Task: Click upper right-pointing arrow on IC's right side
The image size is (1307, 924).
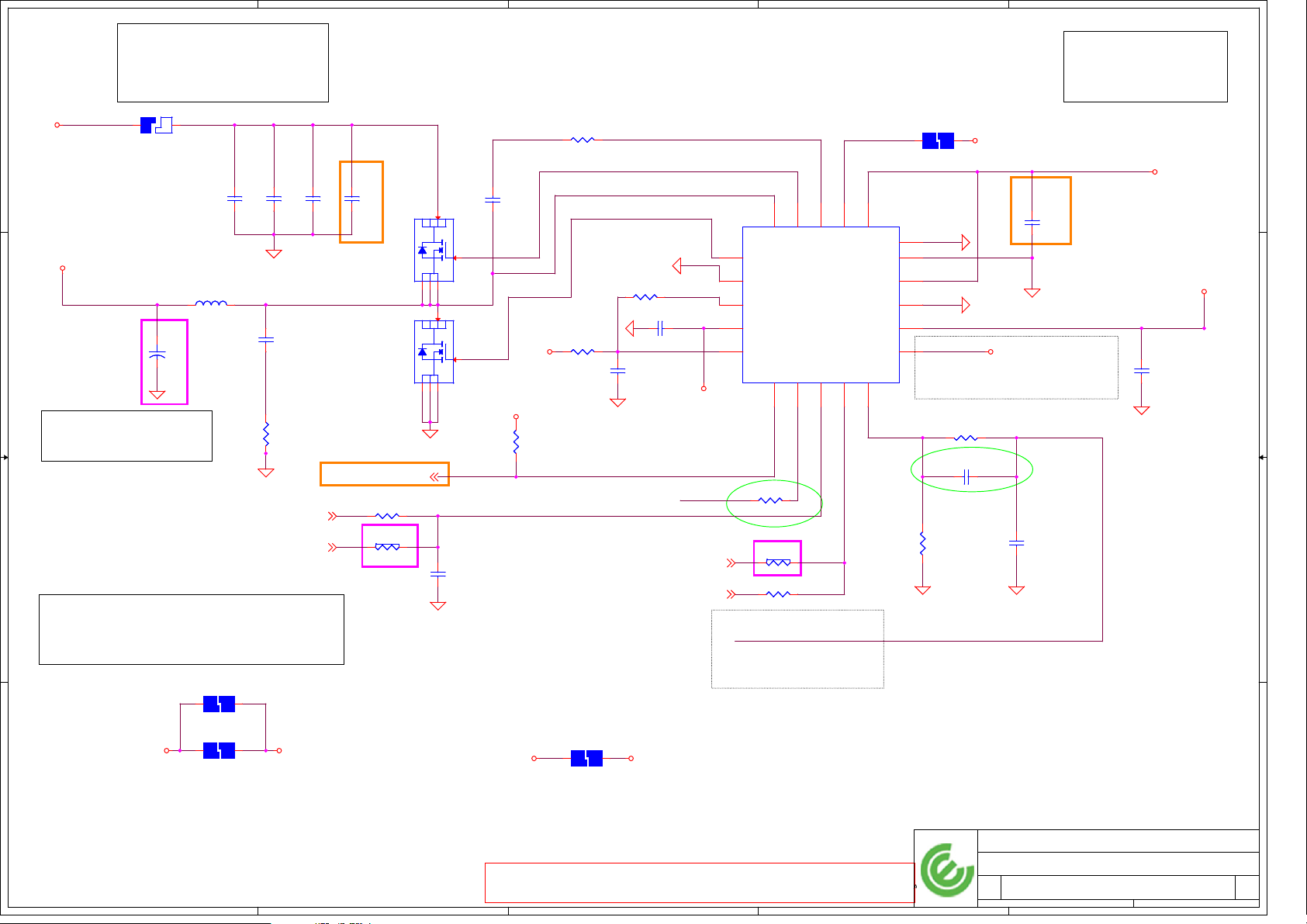Action: pos(966,242)
